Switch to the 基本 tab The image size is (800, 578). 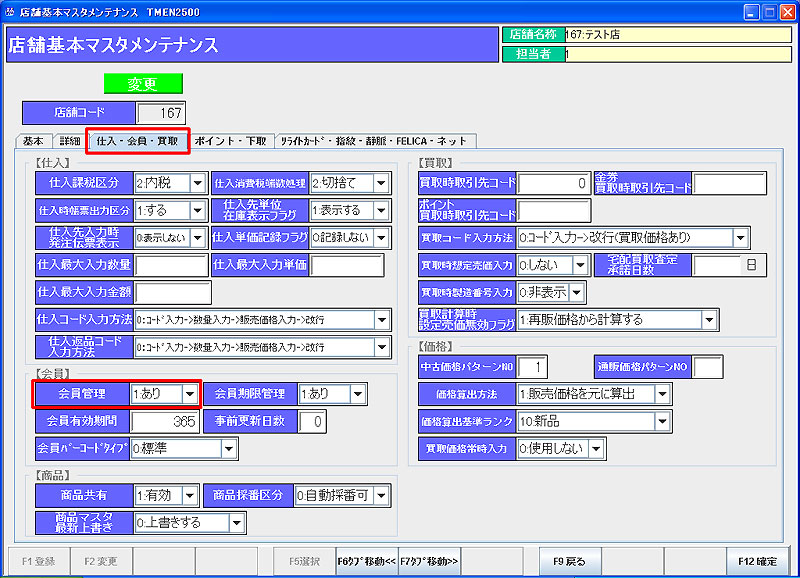33,141
